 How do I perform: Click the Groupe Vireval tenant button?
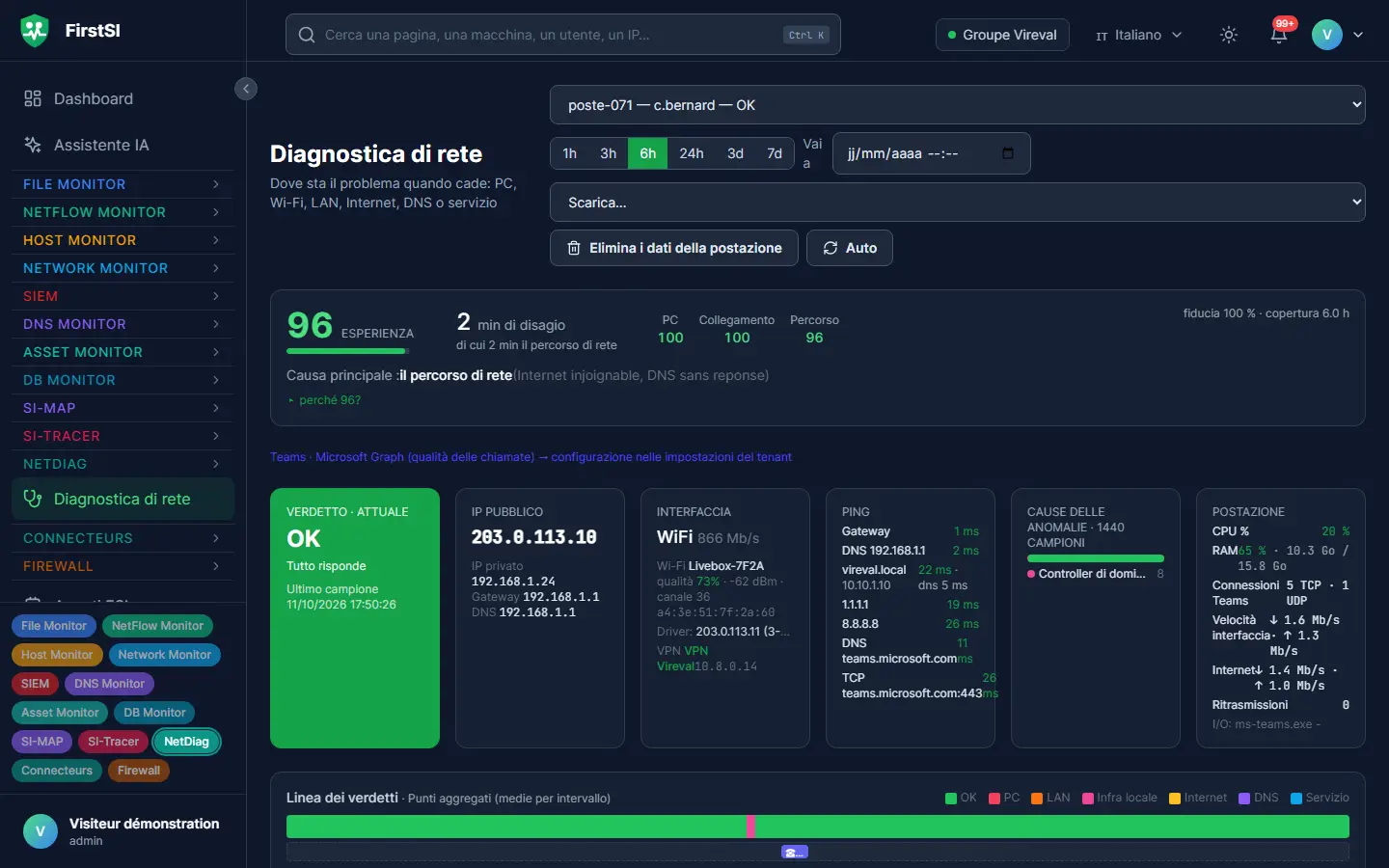tap(1002, 35)
